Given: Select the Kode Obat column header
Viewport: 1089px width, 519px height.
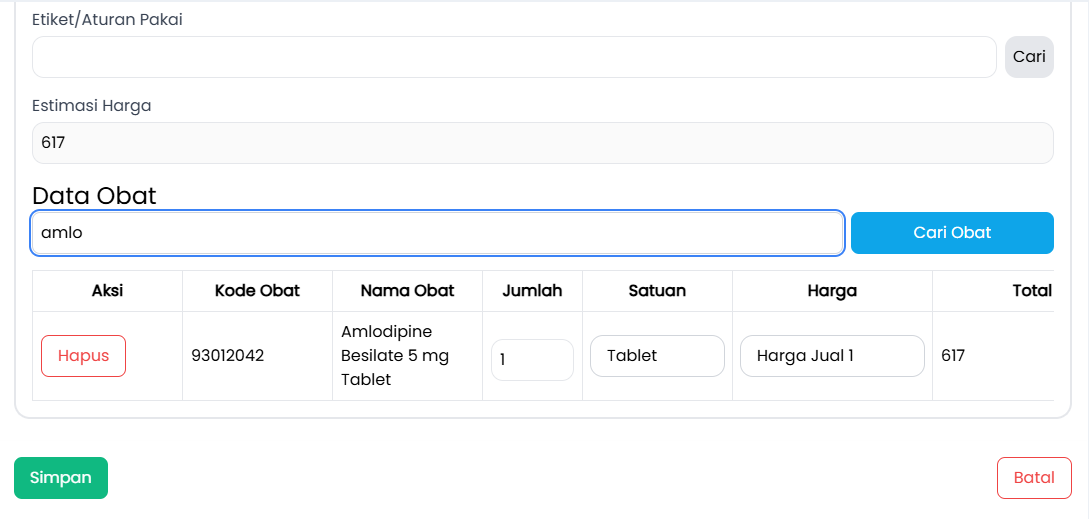Looking at the screenshot, I should click(x=257, y=291).
